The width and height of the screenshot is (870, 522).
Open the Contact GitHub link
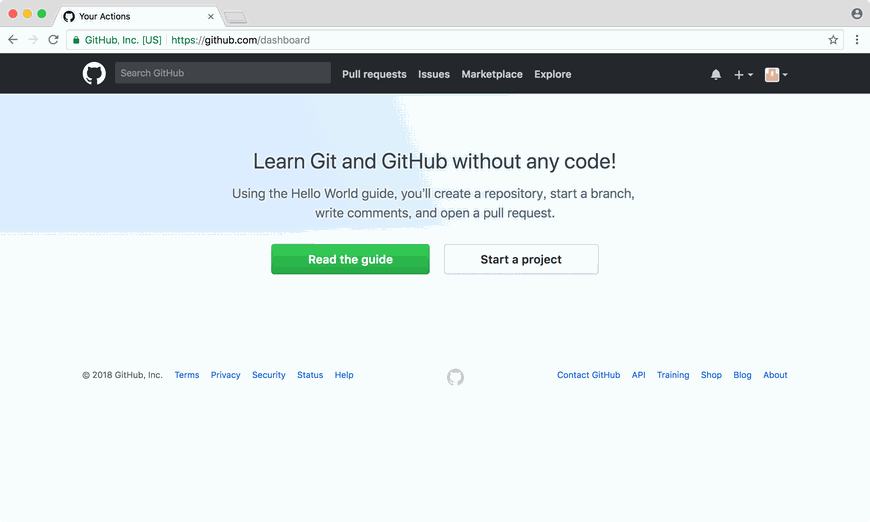click(x=589, y=375)
